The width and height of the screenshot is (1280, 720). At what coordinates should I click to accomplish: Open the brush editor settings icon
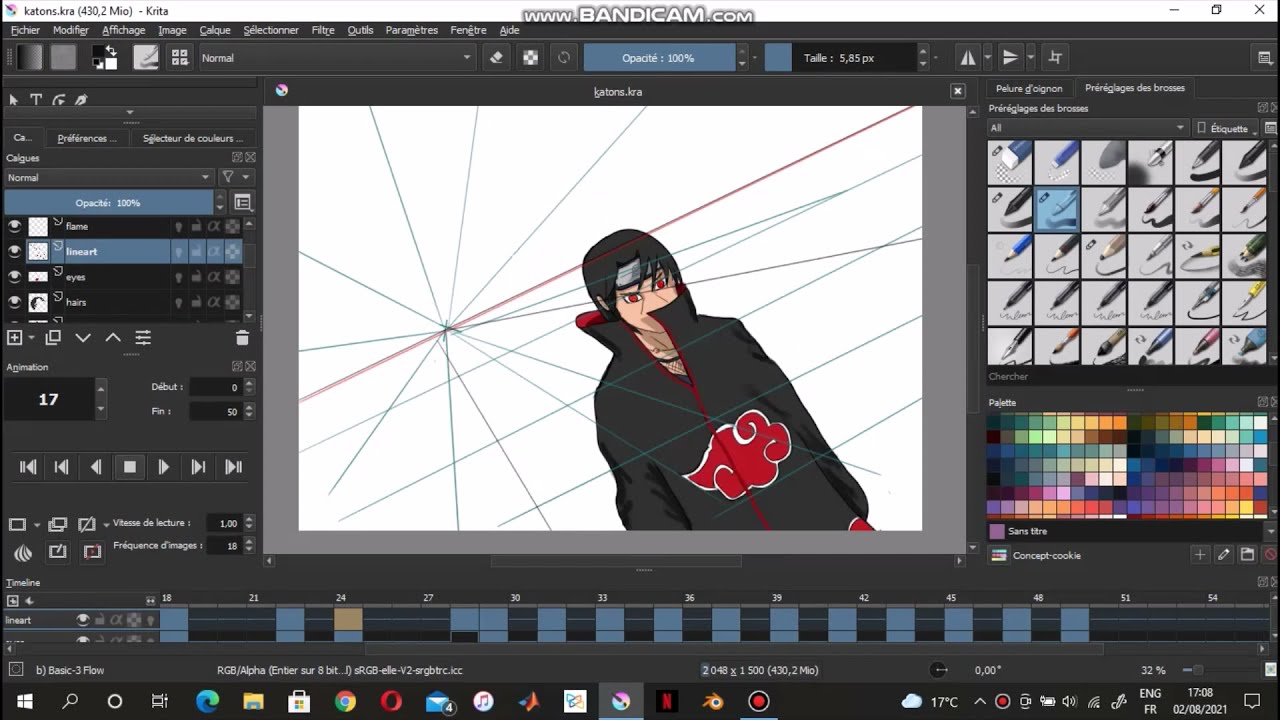pos(146,57)
